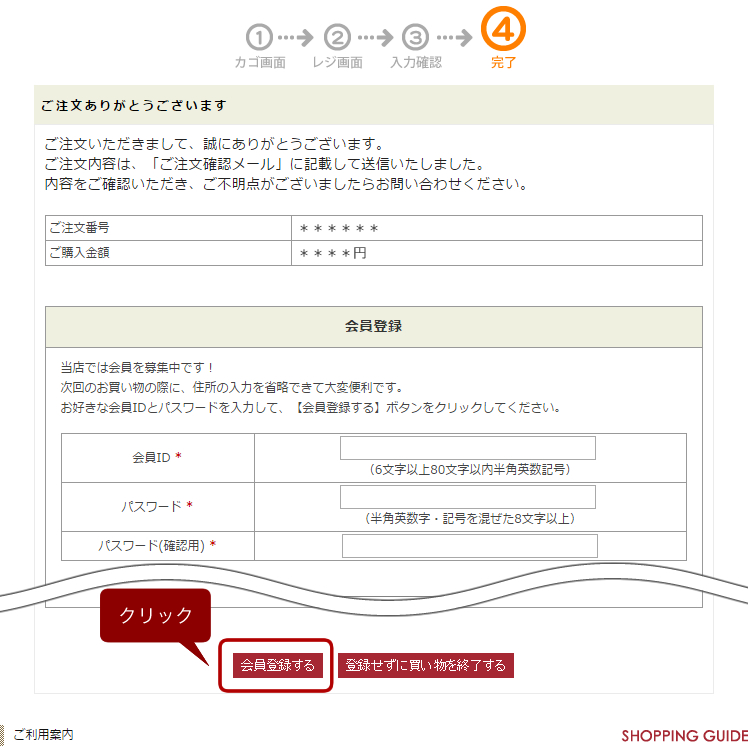This screenshot has width=748, height=750.
Task: Click the ご注文番号 table label
Action: (79, 228)
